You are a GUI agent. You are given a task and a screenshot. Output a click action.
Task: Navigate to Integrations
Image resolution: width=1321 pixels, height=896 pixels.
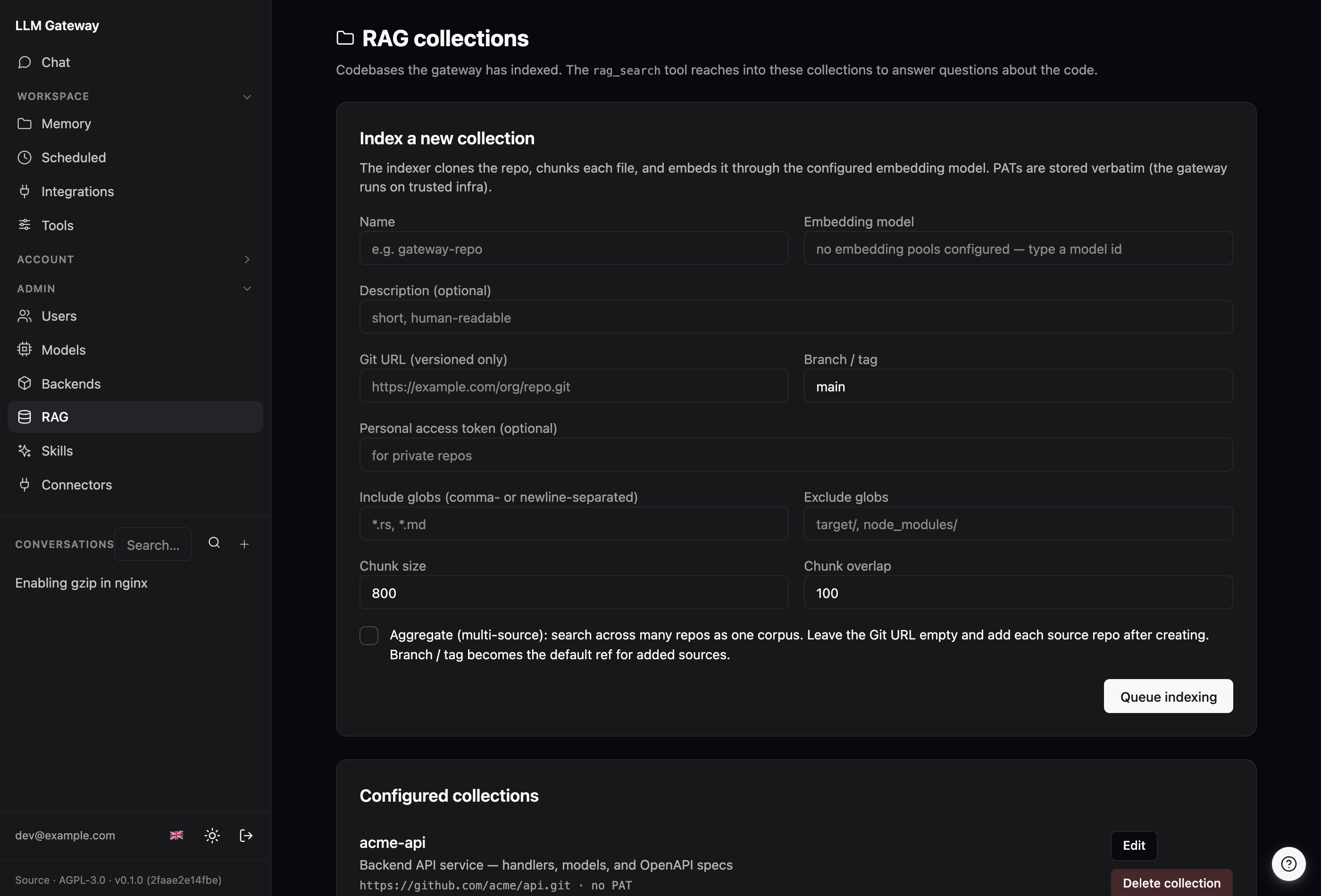click(135, 191)
